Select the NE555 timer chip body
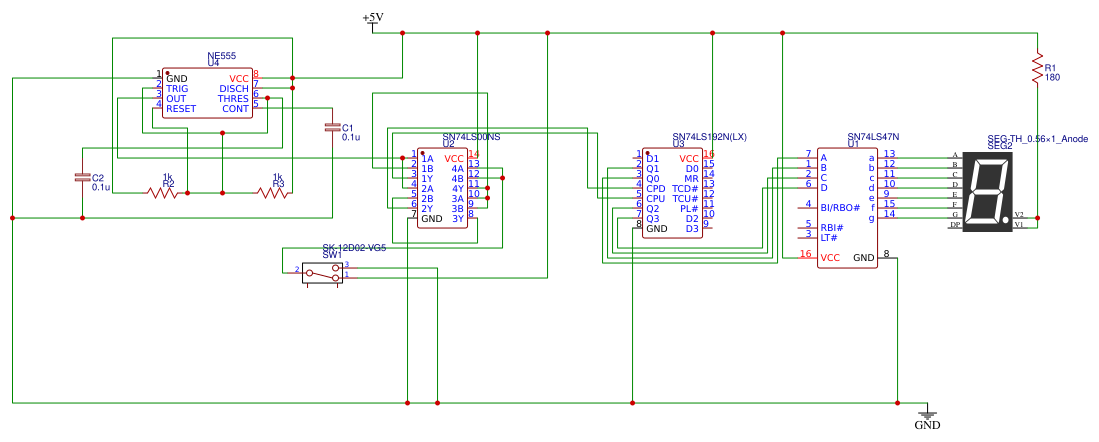 (x=207, y=93)
